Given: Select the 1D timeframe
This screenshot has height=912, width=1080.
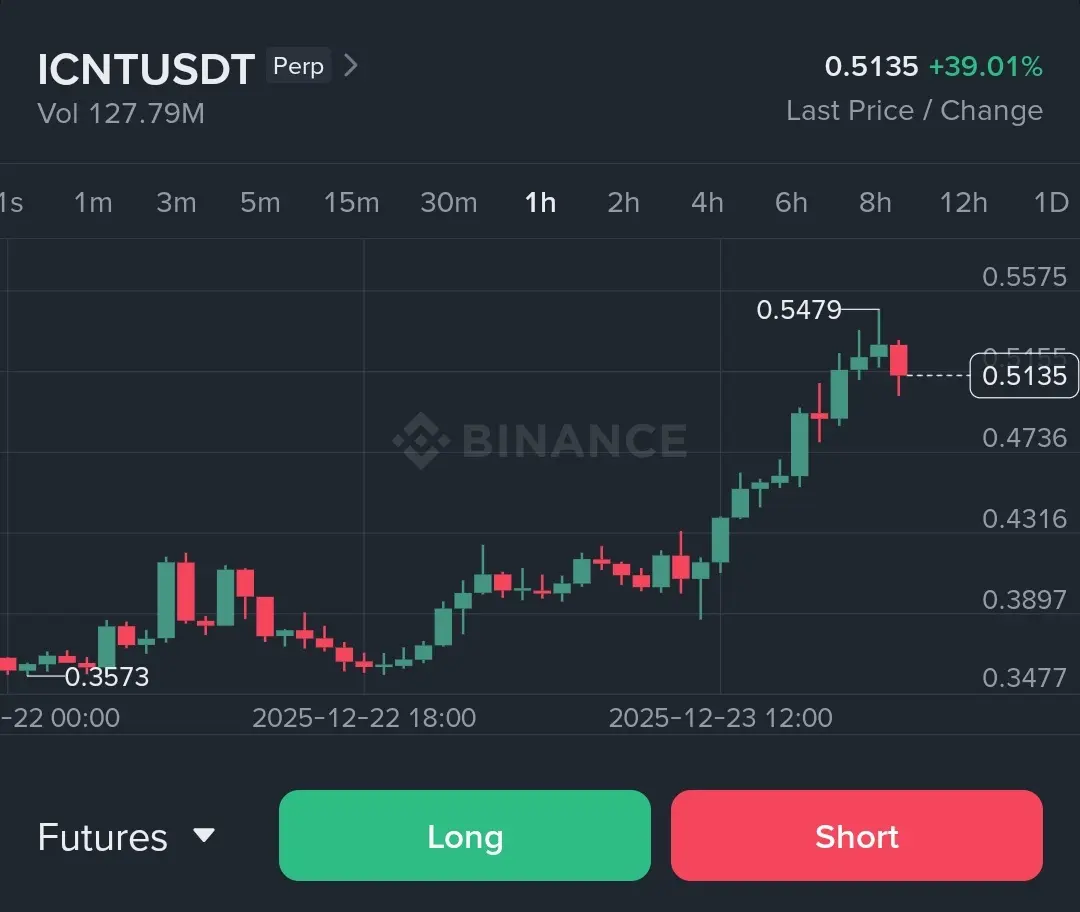Looking at the screenshot, I should tap(1051, 203).
